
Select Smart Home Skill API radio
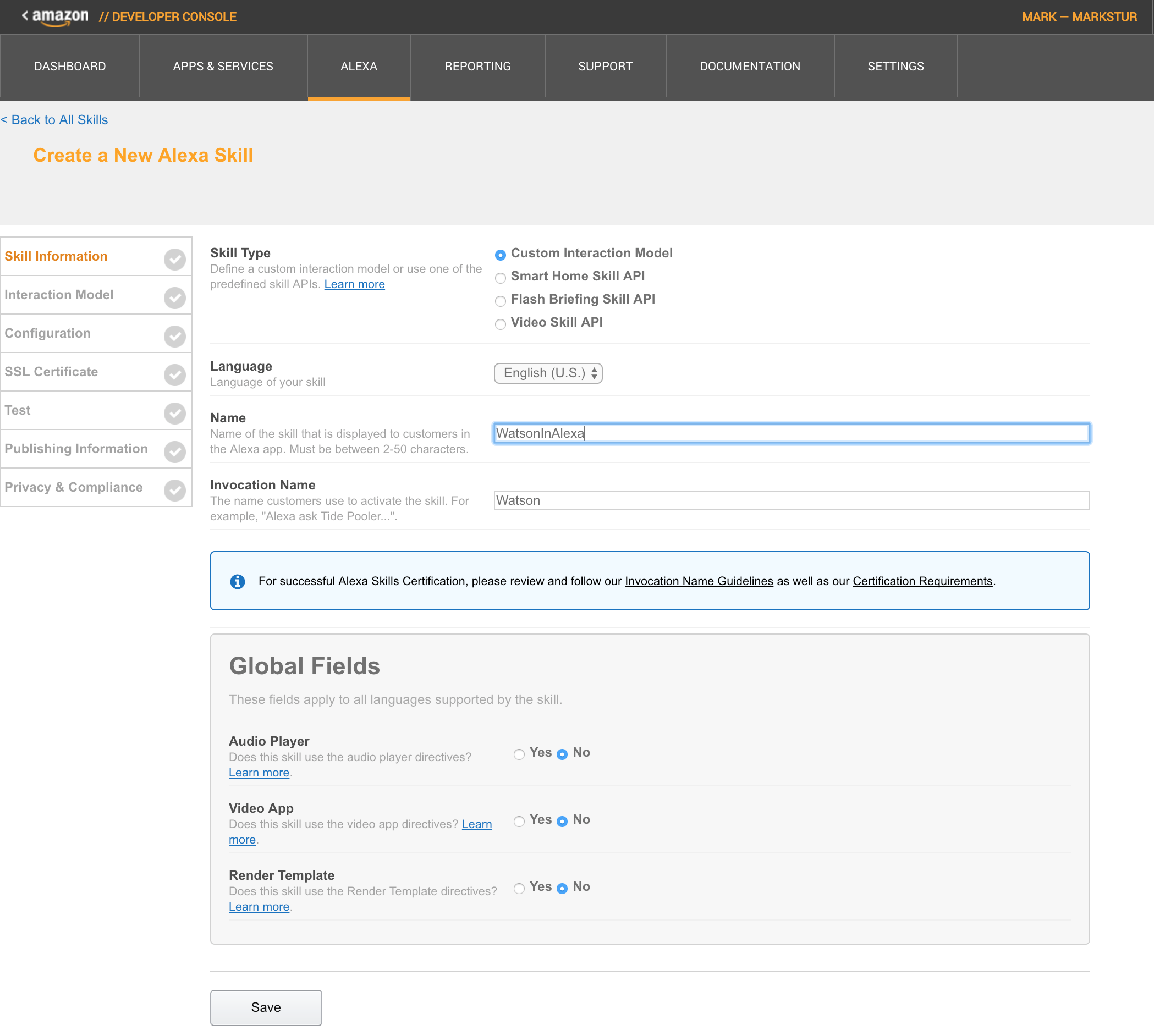501,278
